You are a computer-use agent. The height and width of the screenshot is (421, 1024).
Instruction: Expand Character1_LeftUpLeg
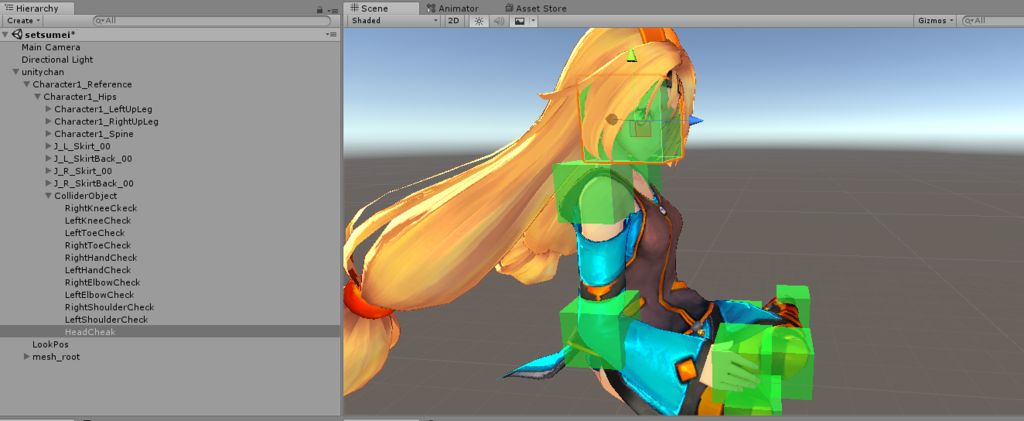tap(48, 109)
